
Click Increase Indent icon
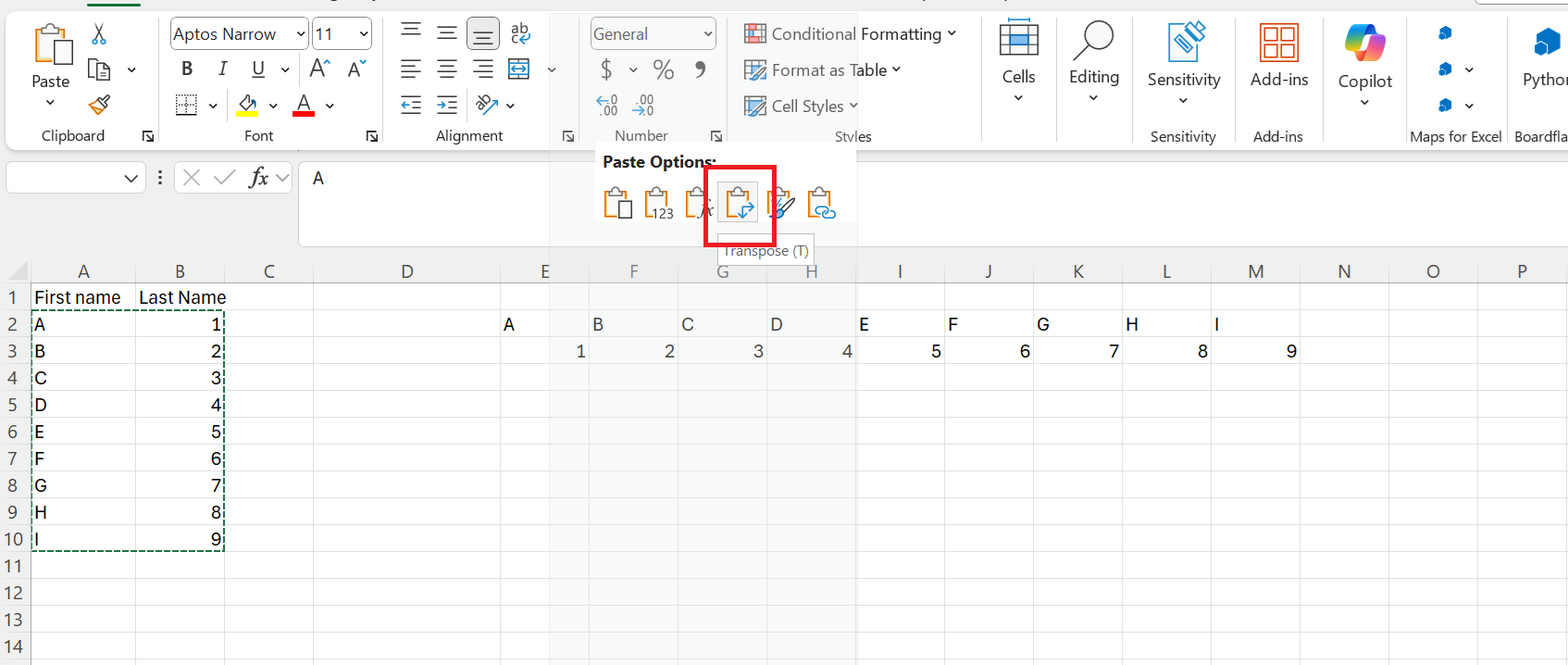447,105
